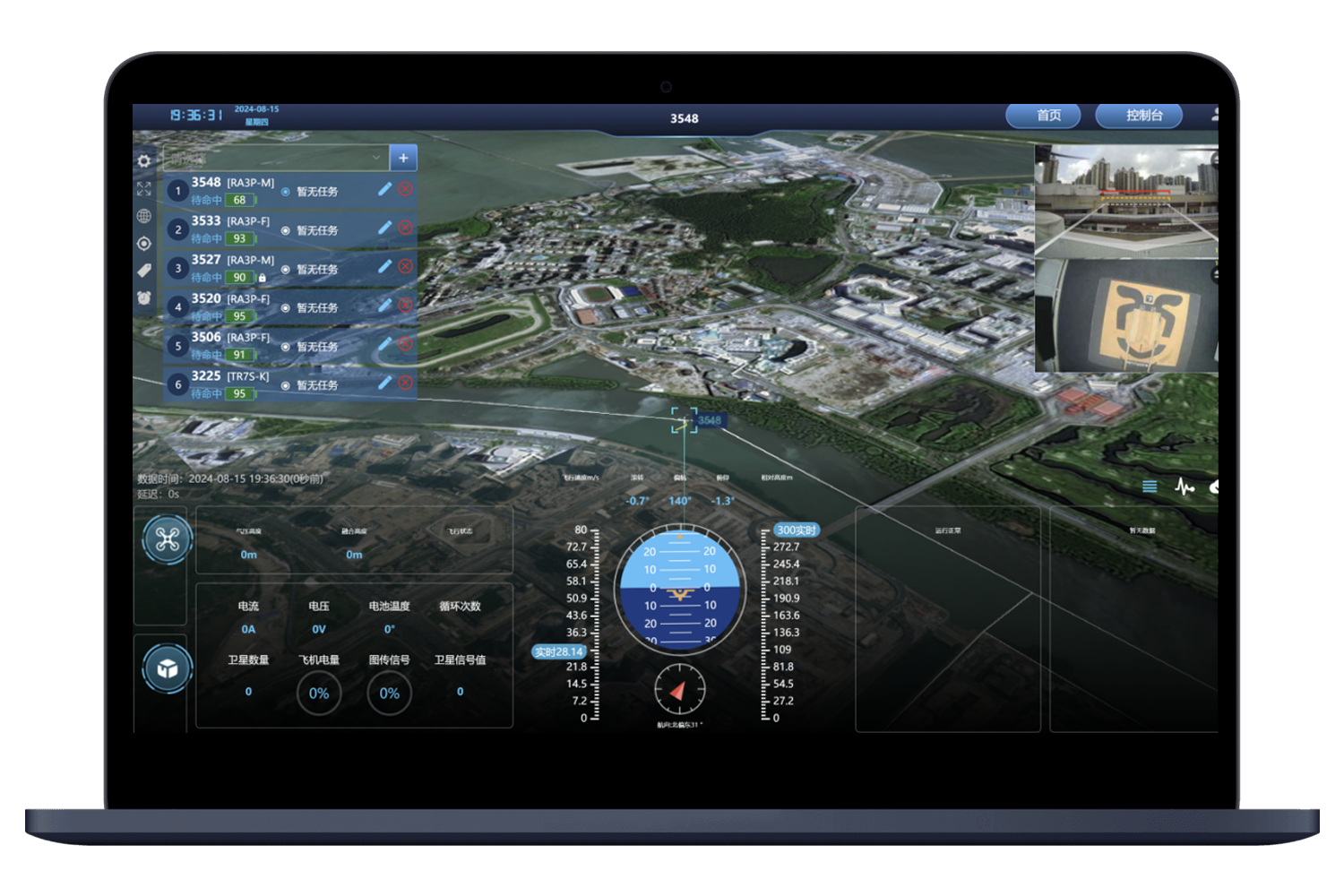Viewport: 1344px width, 896px height.
Task: Edit drone 3548 with pencil icon
Action: click(x=384, y=189)
